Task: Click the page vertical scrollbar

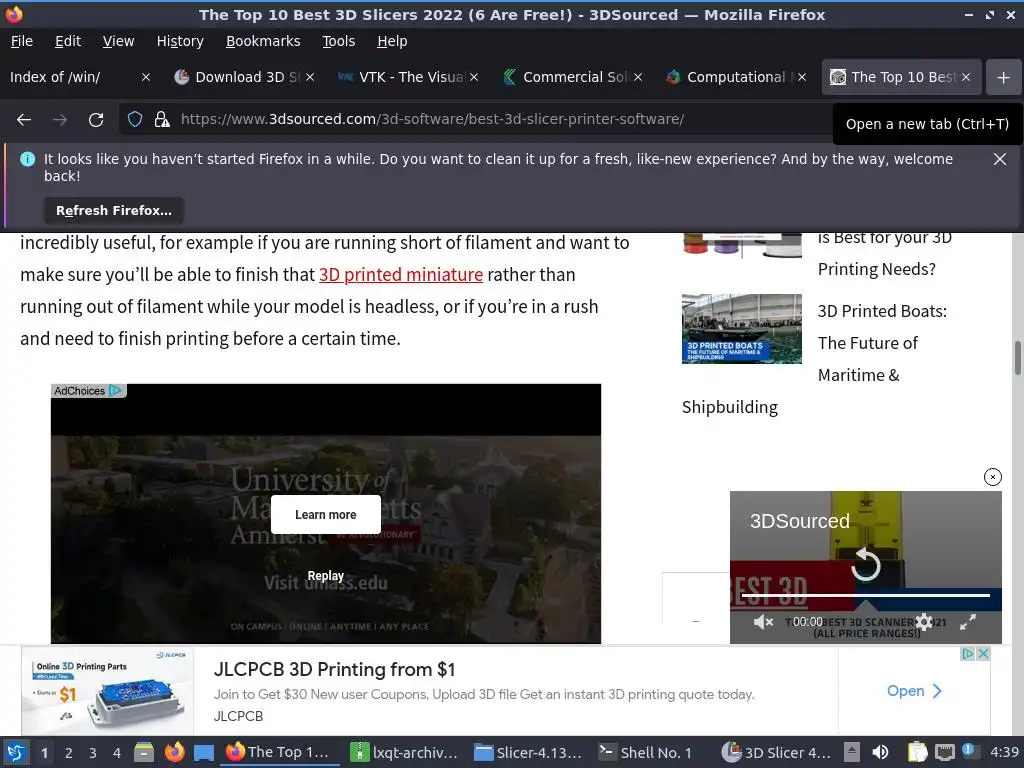Action: coord(1017,358)
